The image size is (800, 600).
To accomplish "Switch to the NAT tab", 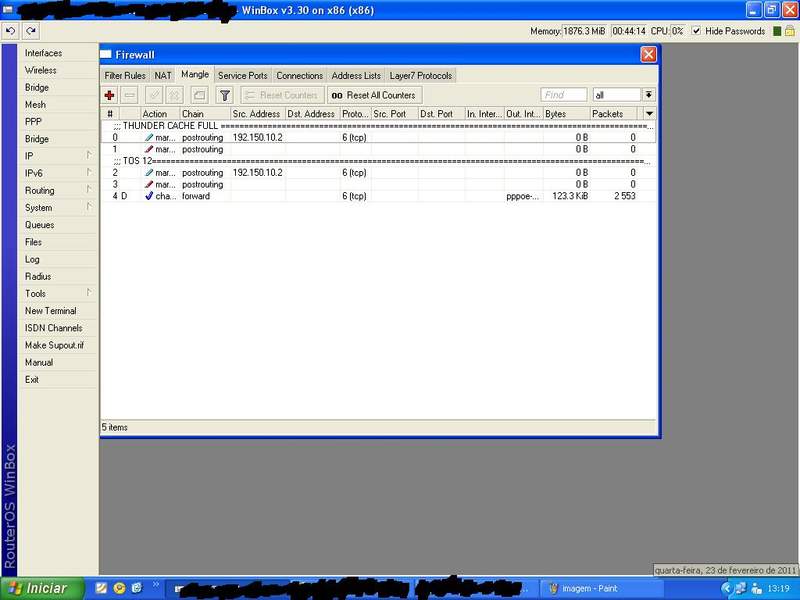I will pyautogui.click(x=163, y=76).
